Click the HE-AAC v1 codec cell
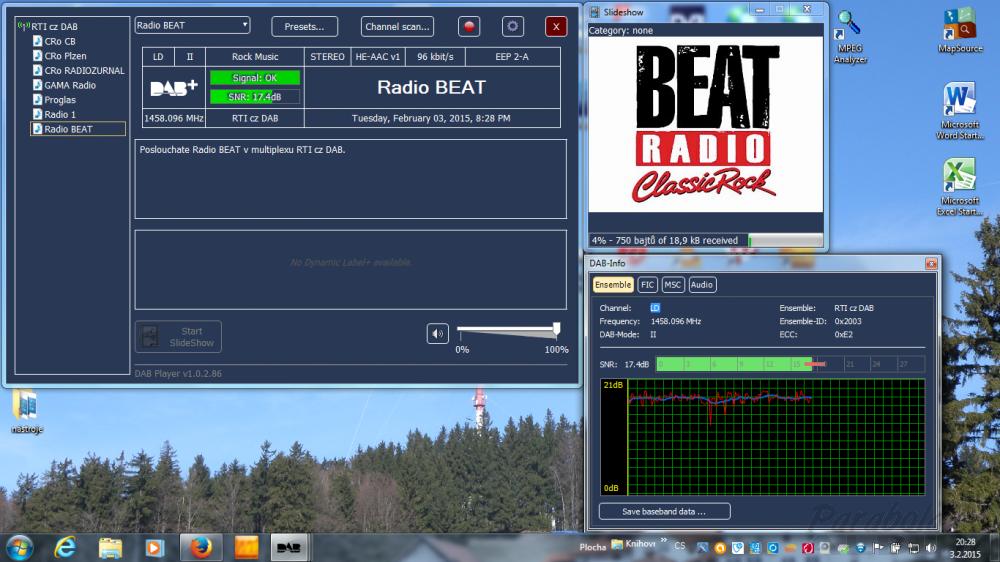This screenshot has width=1000, height=562. point(378,57)
